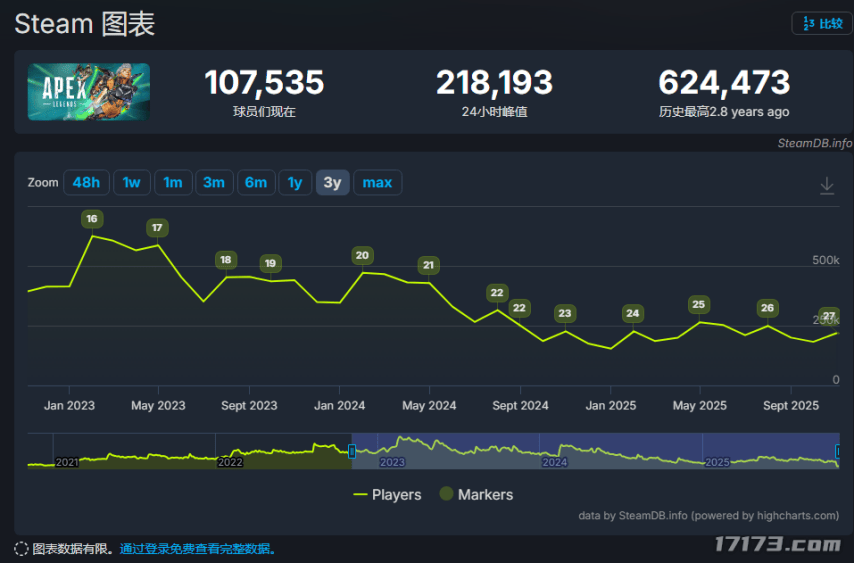Choose the 6m zoom option

(256, 182)
